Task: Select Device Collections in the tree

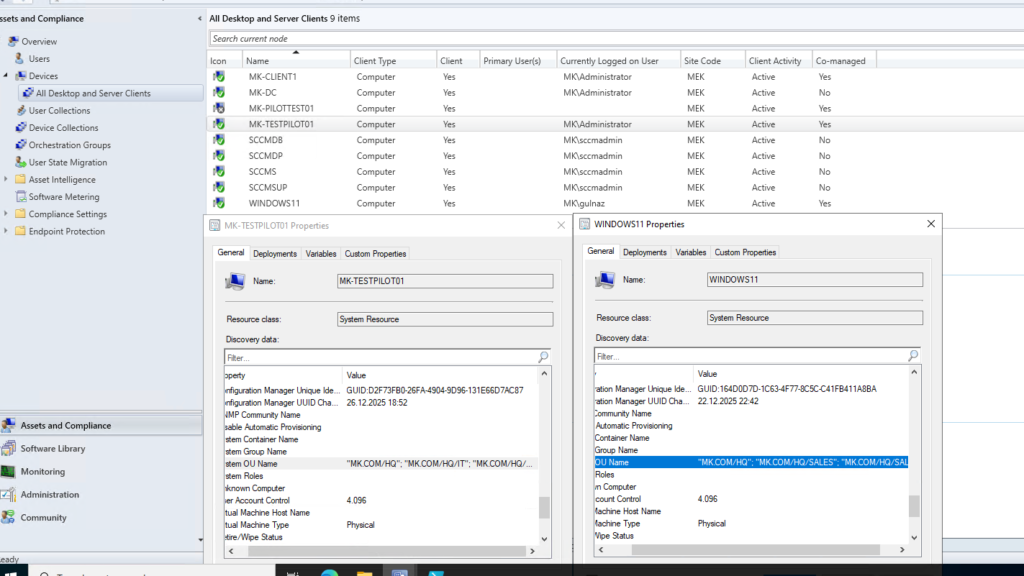Action: [63, 128]
